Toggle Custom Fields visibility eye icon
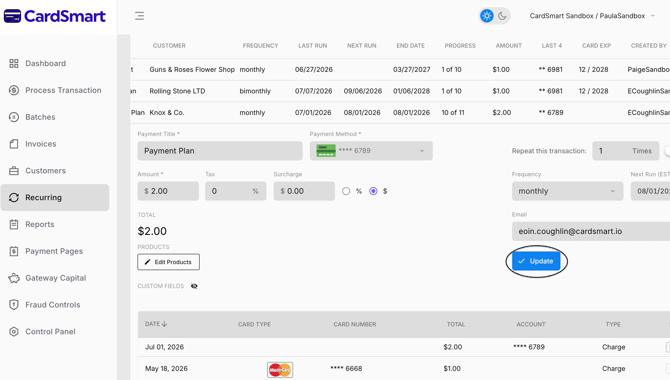The height and width of the screenshot is (380, 670). [194, 286]
